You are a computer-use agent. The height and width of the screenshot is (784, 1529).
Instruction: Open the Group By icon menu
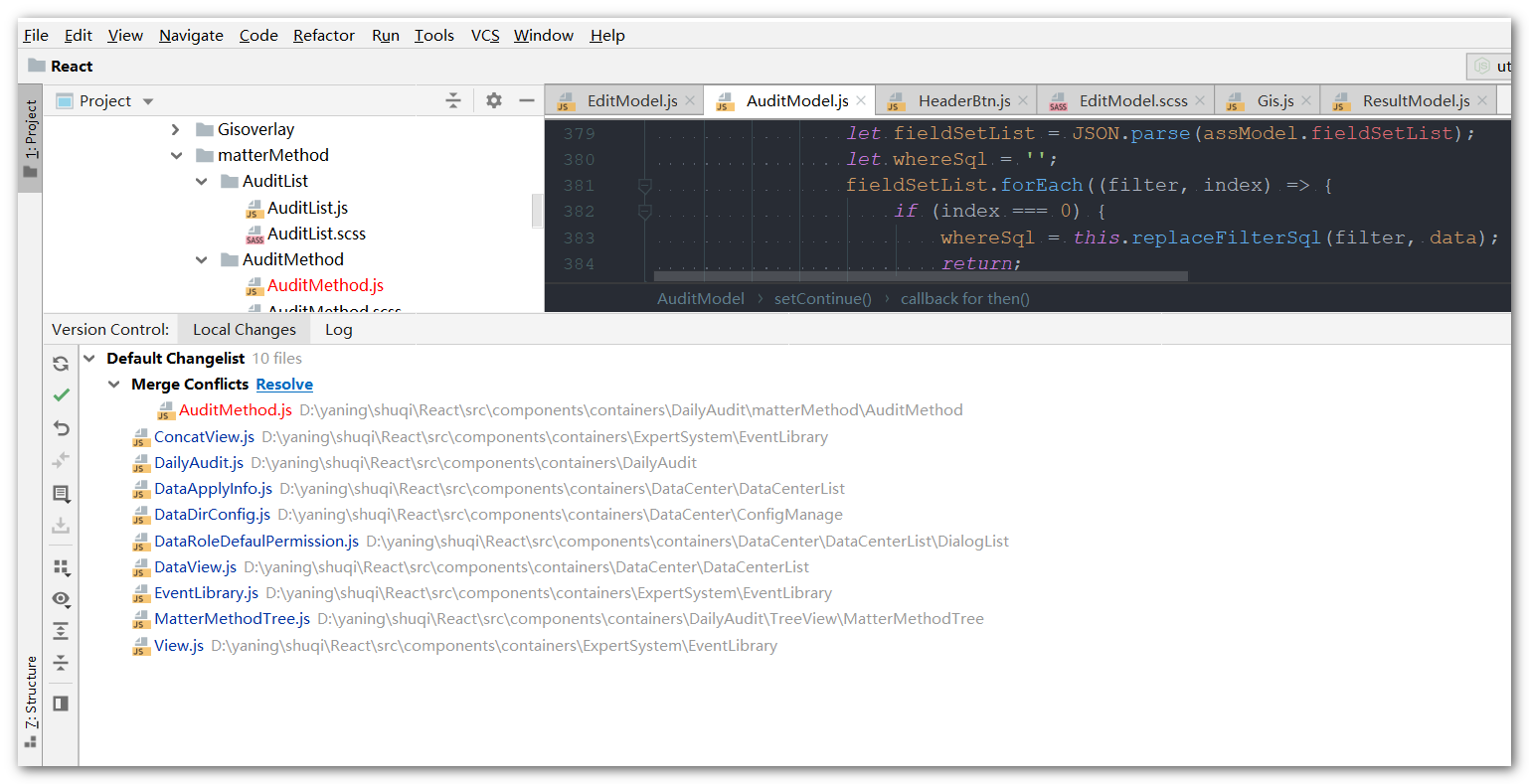61,567
